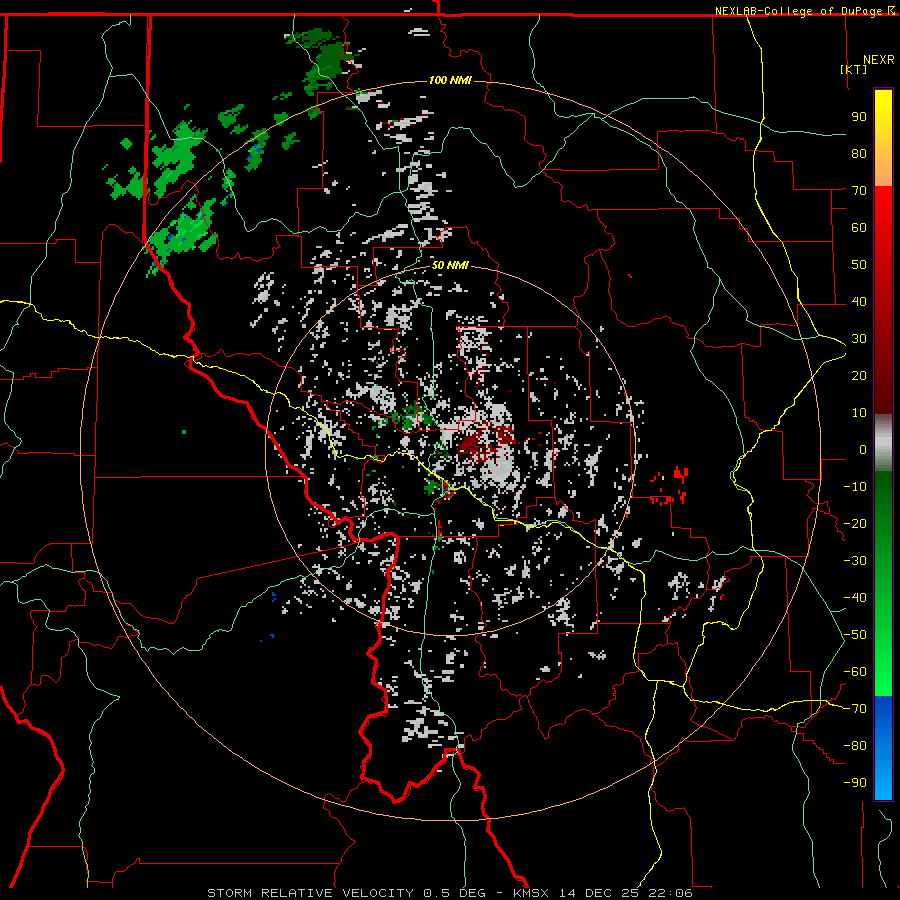The width and height of the screenshot is (900, 900).
Task: Click the positive 90 legend value
Action: click(x=859, y=117)
